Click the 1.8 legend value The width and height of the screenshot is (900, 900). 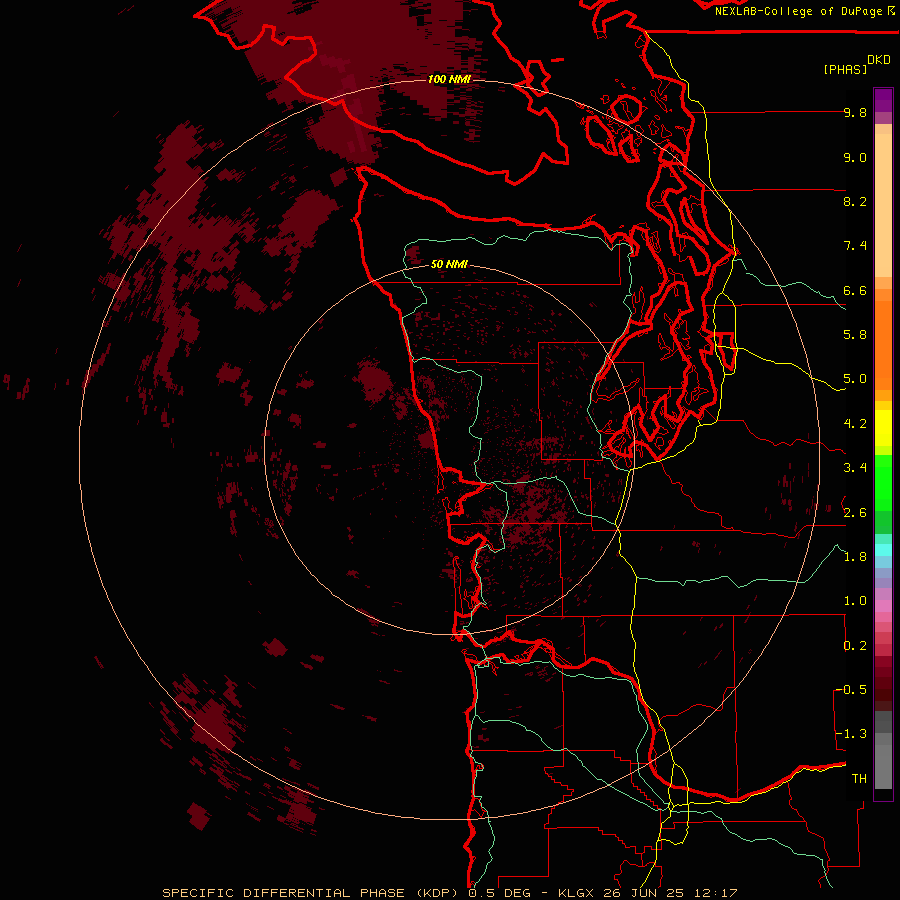(x=855, y=557)
